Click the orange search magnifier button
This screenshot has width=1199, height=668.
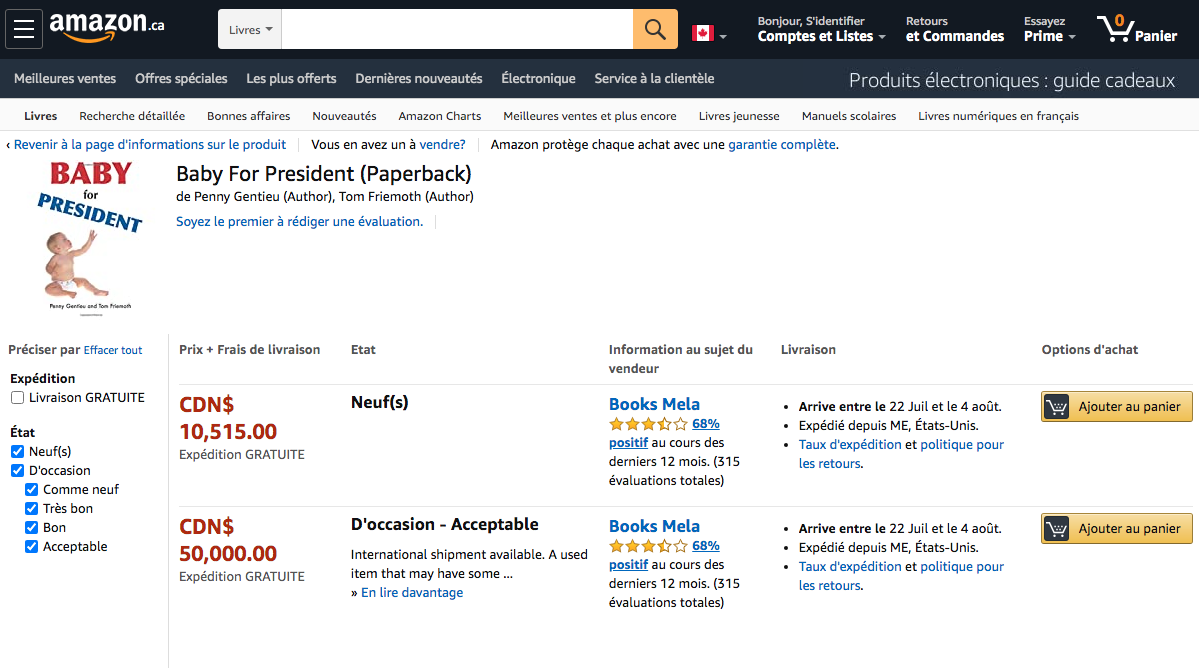coord(655,30)
